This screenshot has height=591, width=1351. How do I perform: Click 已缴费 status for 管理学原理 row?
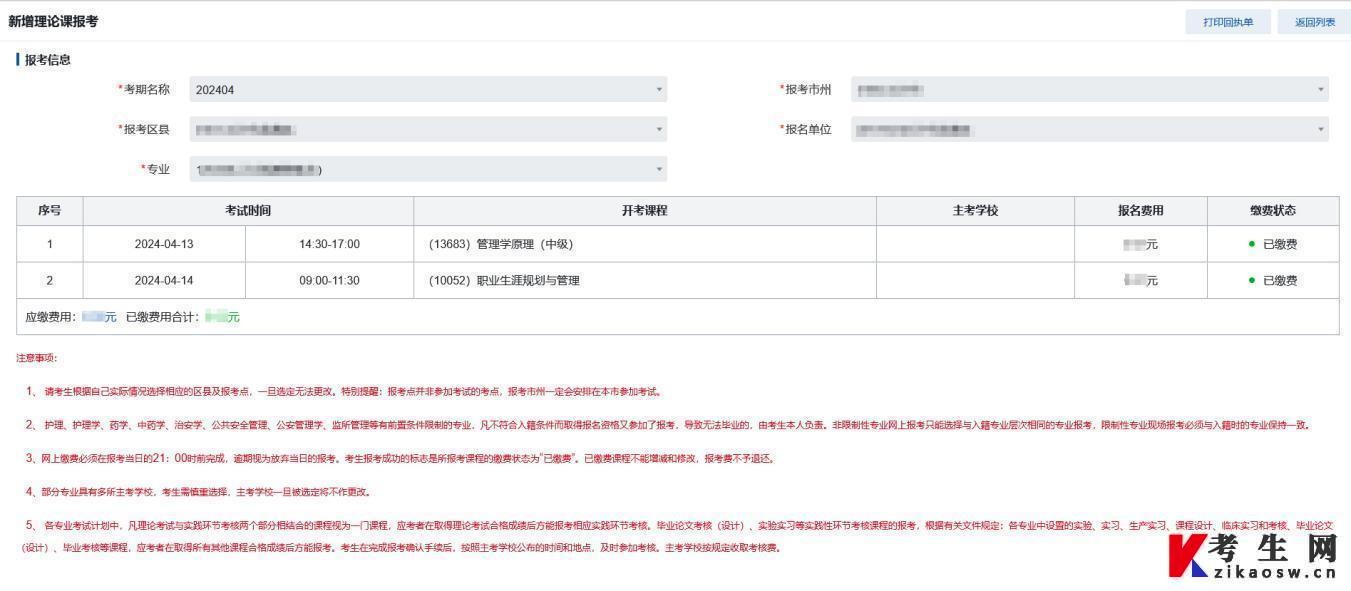click(x=1273, y=244)
